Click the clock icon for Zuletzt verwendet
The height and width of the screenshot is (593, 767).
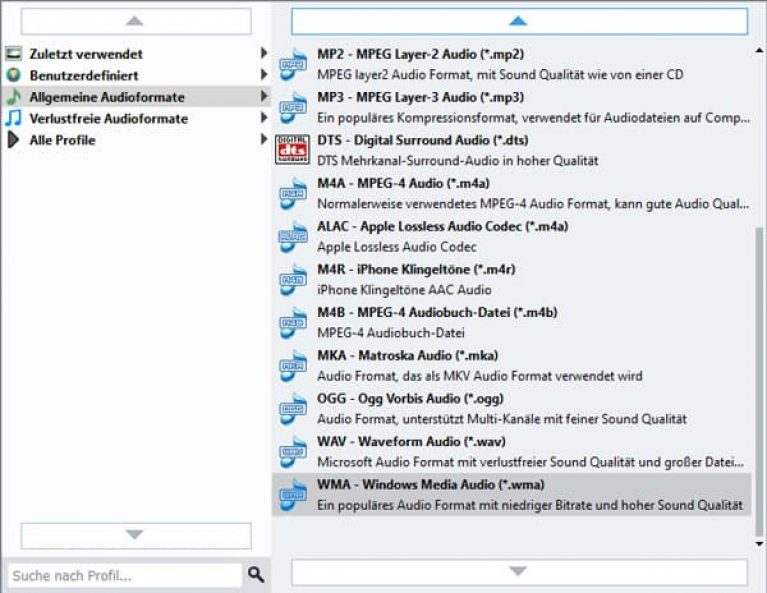pyautogui.click(x=13, y=54)
